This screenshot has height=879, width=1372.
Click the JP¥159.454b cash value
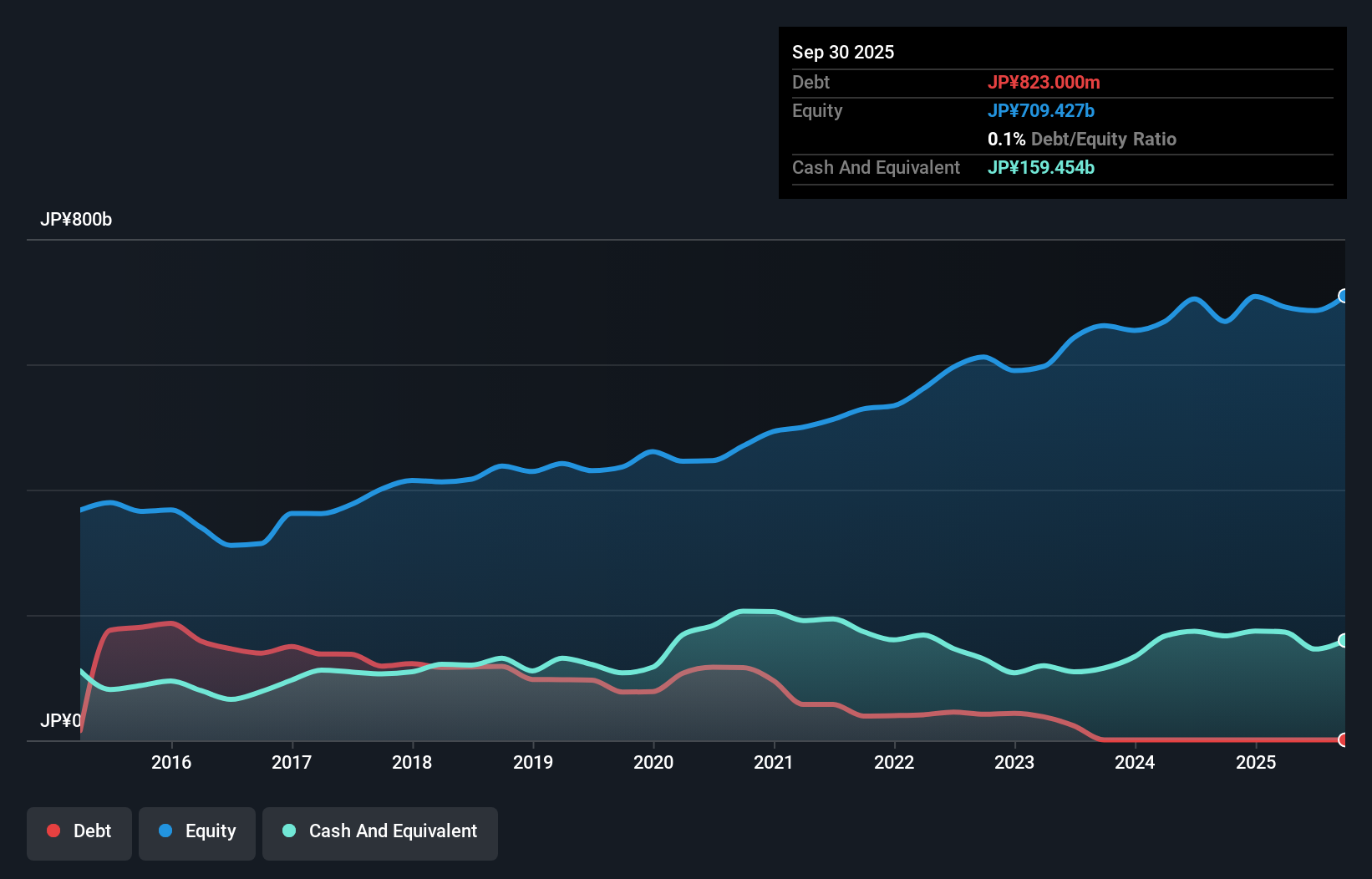point(1041,167)
